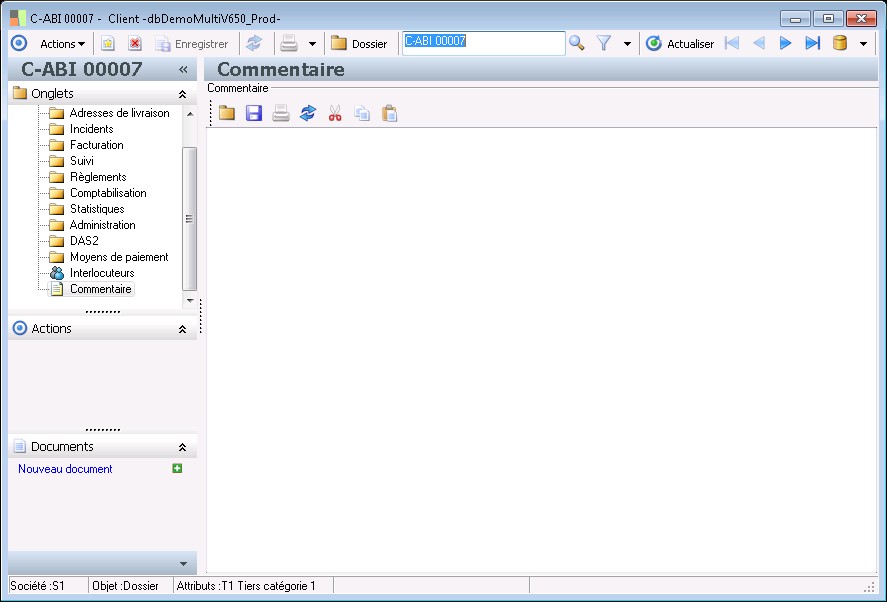Select Commentaire tree item
The height and width of the screenshot is (602, 887).
coord(101,289)
